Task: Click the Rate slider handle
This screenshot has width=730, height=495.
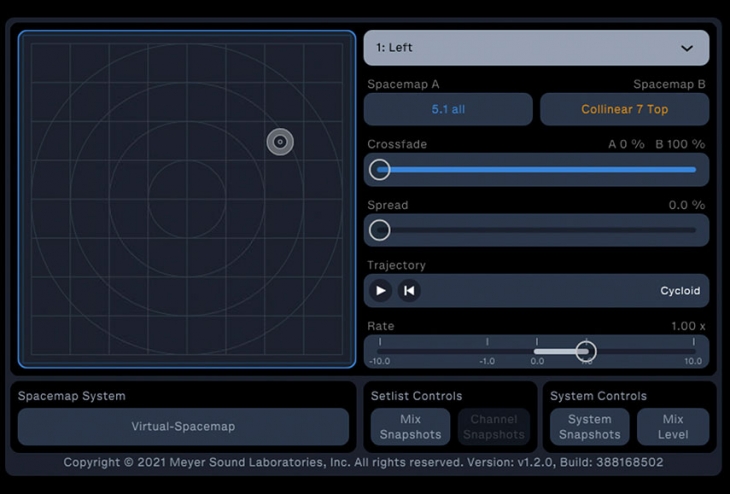Action: pos(586,351)
